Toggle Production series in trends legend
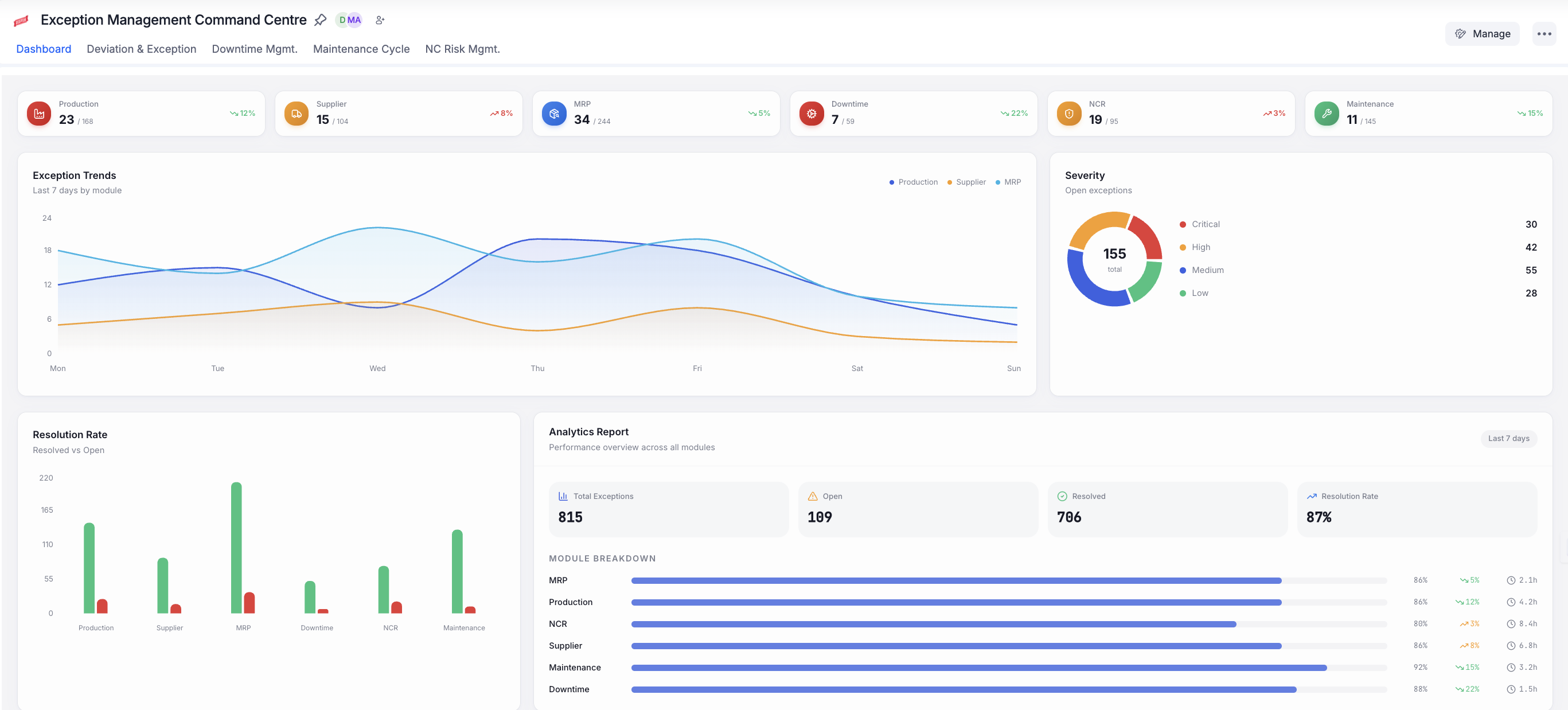1568x710 pixels. [914, 182]
